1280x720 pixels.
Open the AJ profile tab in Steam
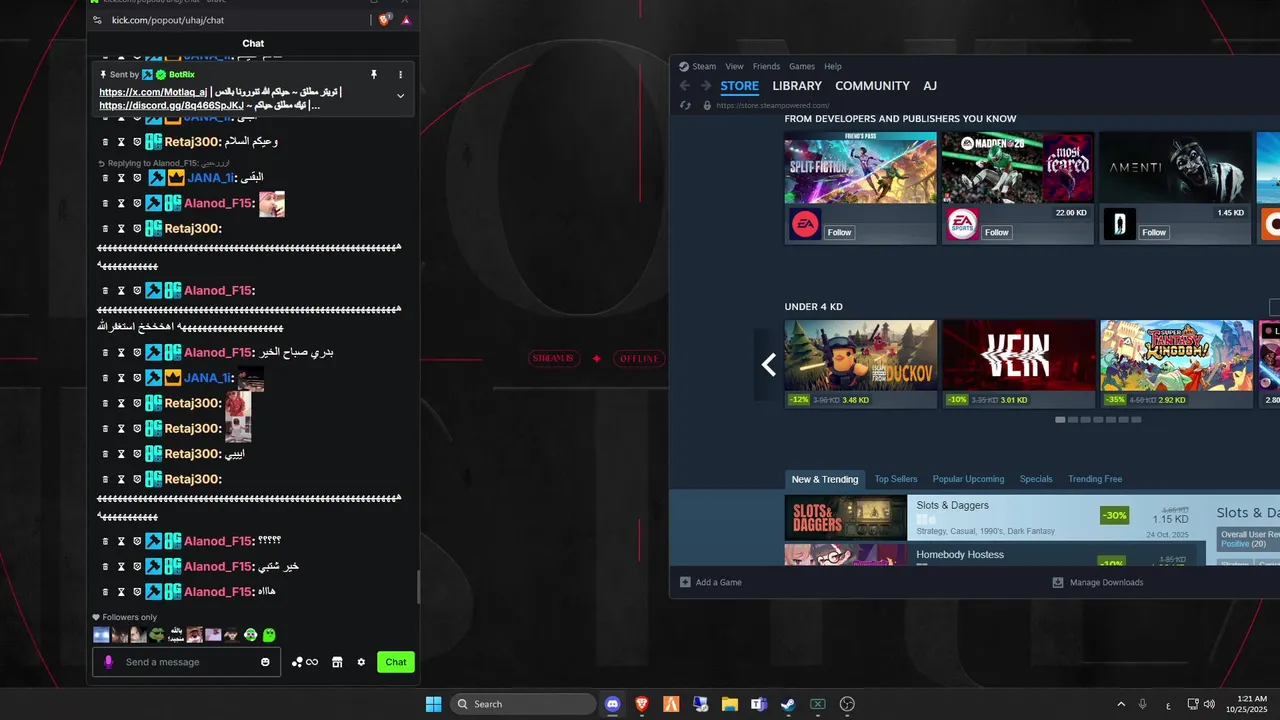pos(930,86)
